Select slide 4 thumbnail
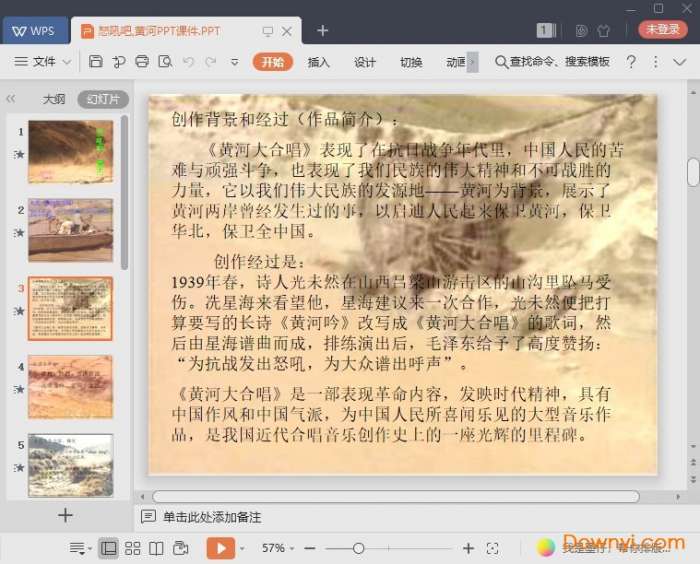 (x=71, y=387)
